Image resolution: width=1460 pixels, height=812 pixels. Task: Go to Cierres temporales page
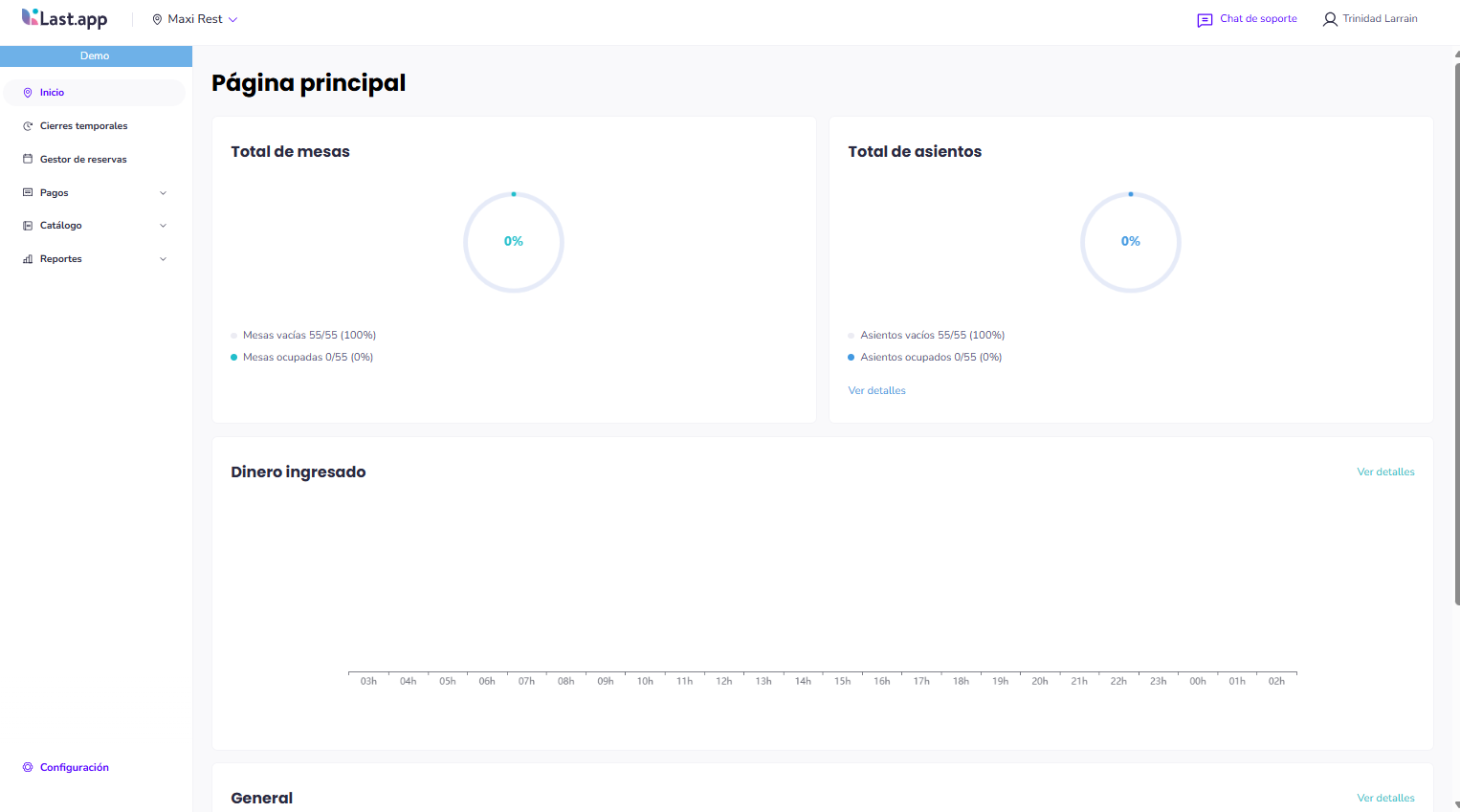tap(83, 126)
